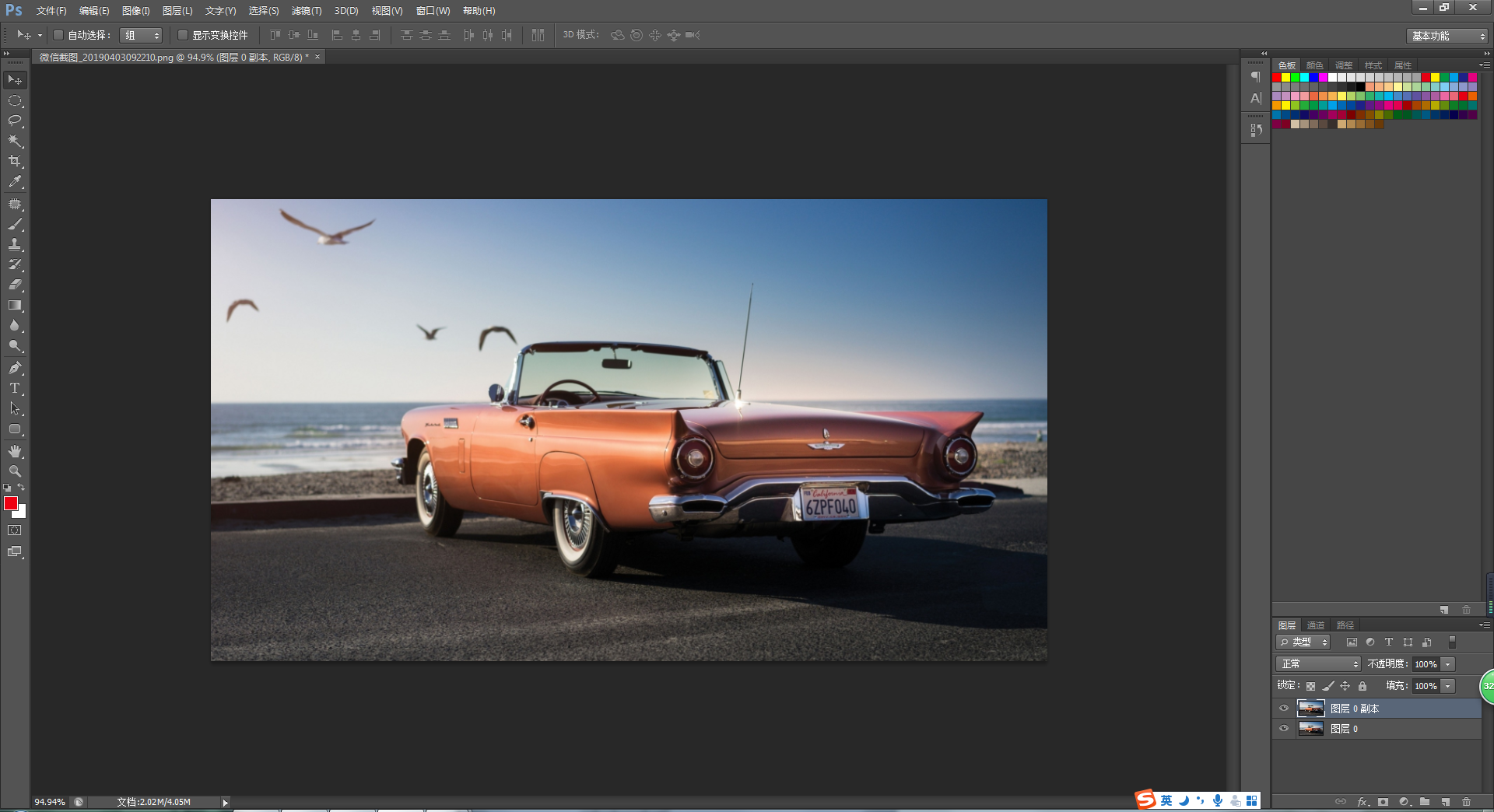Select the Rounded Rectangle shape tool
The width and height of the screenshot is (1494, 812).
(15, 429)
